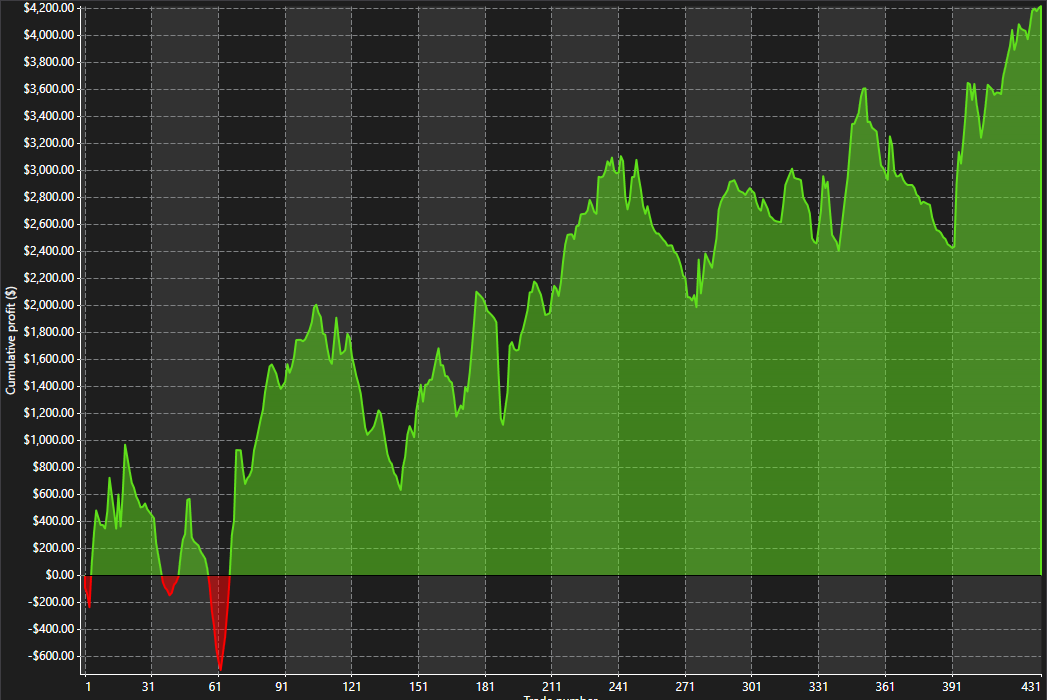Click the $1,200.00 y-axis label

49,413
